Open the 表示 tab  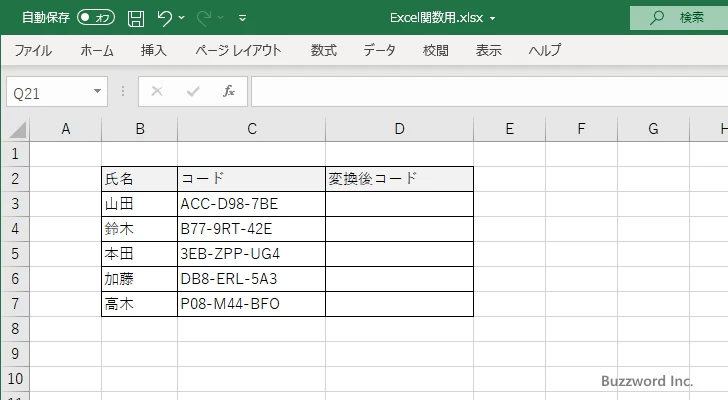[488, 50]
